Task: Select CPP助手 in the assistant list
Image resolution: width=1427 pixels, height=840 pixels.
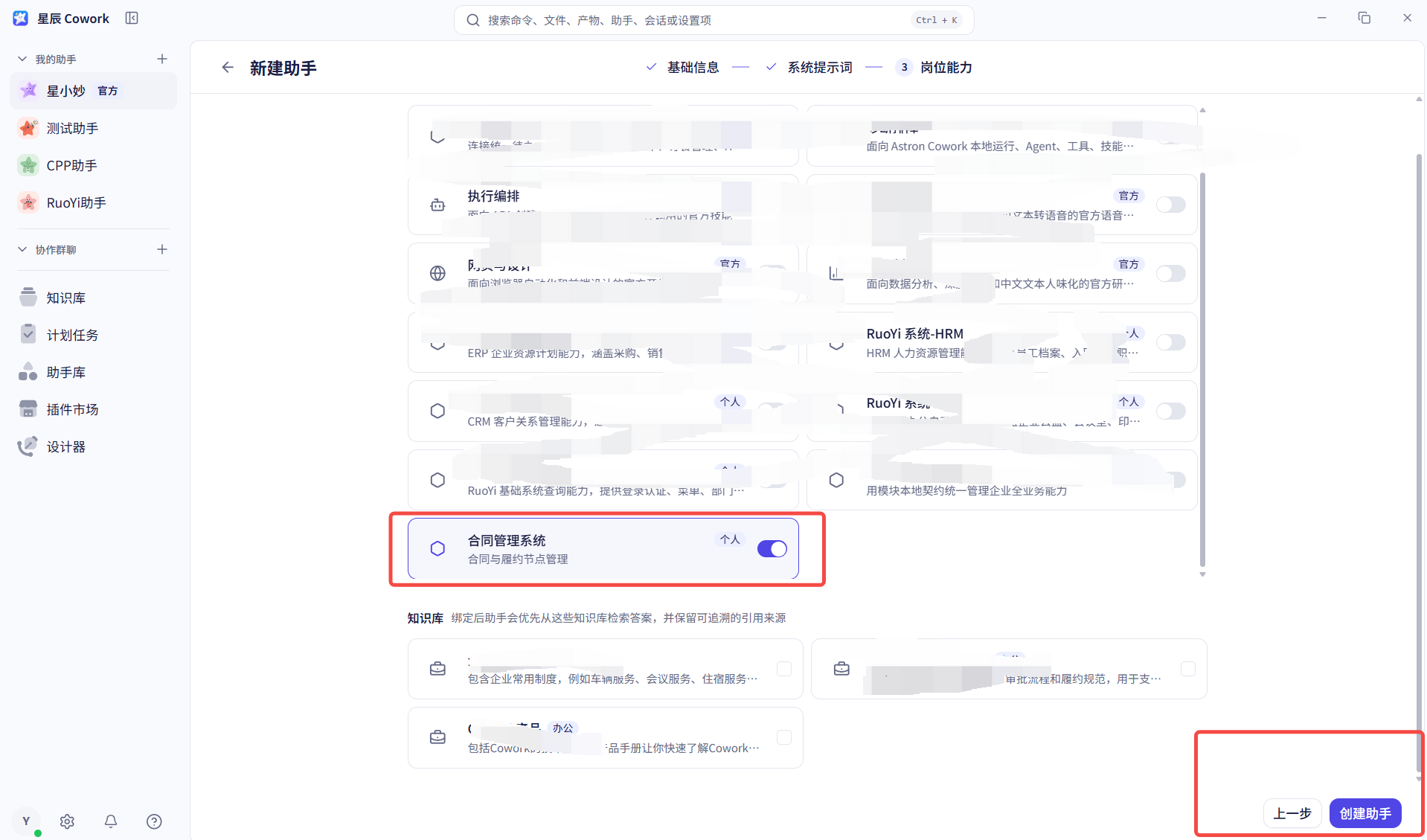Action: [93, 165]
